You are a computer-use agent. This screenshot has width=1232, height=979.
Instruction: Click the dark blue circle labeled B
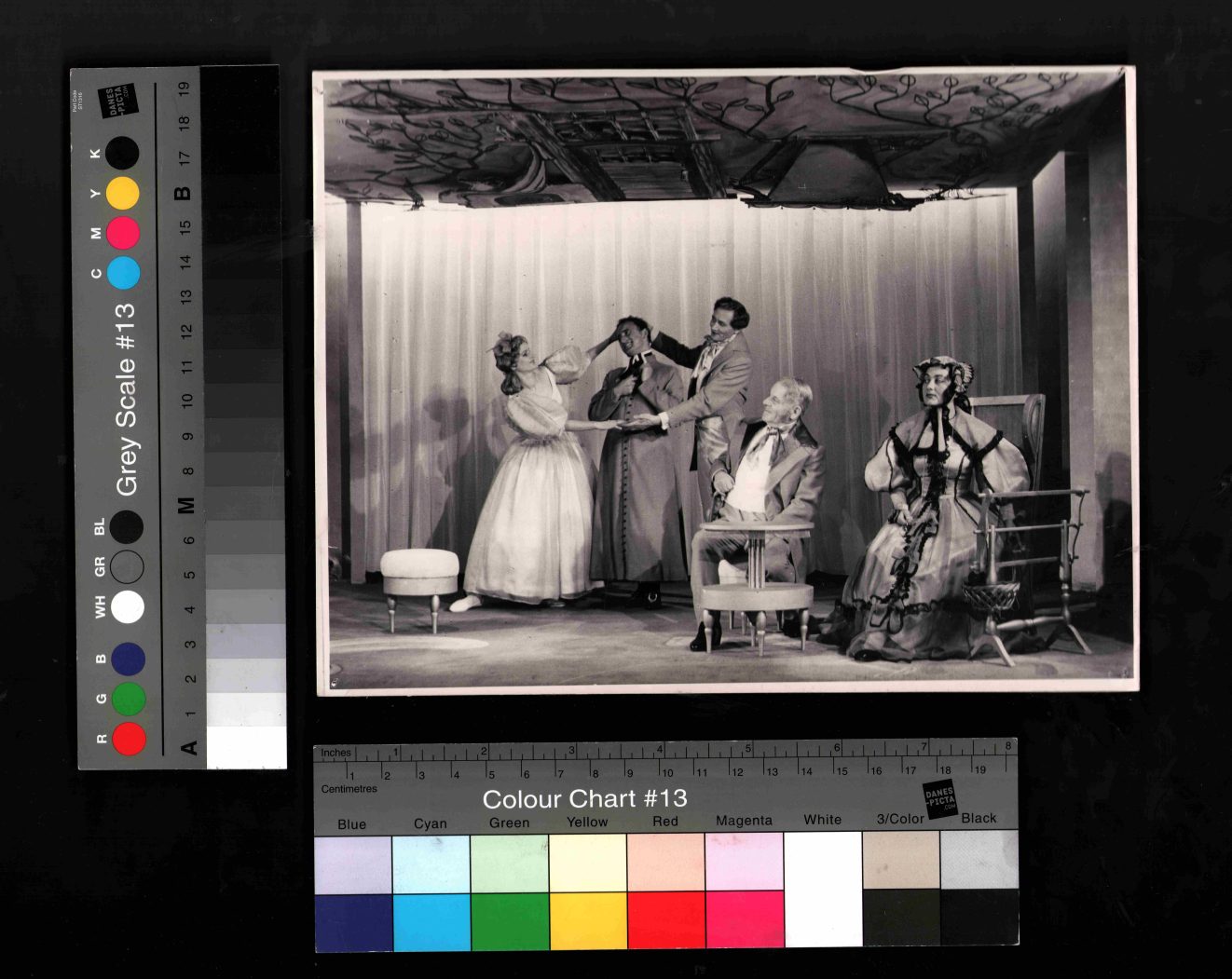129,659
